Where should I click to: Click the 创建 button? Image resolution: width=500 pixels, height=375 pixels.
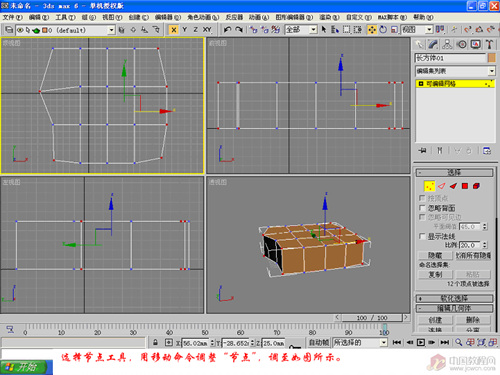435,320
